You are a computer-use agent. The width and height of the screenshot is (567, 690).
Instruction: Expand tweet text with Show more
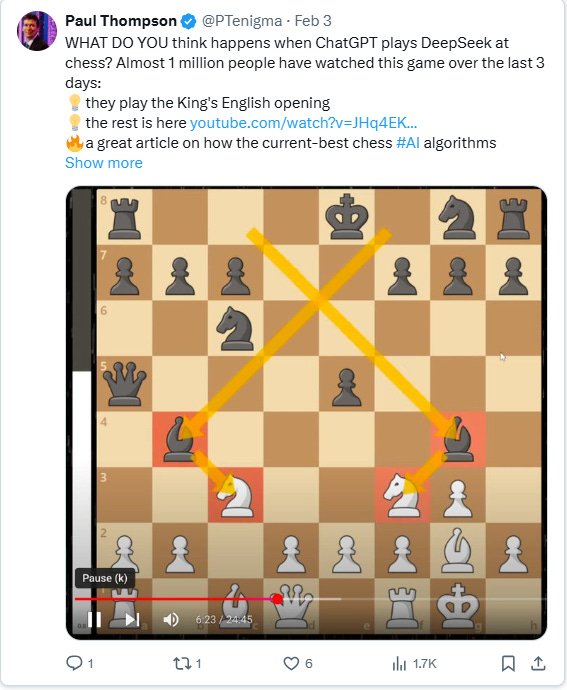tap(104, 163)
